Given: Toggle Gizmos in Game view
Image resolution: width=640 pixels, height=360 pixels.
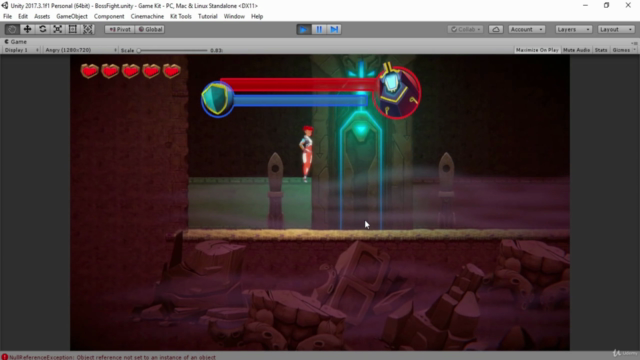Looking at the screenshot, I should point(621,50).
